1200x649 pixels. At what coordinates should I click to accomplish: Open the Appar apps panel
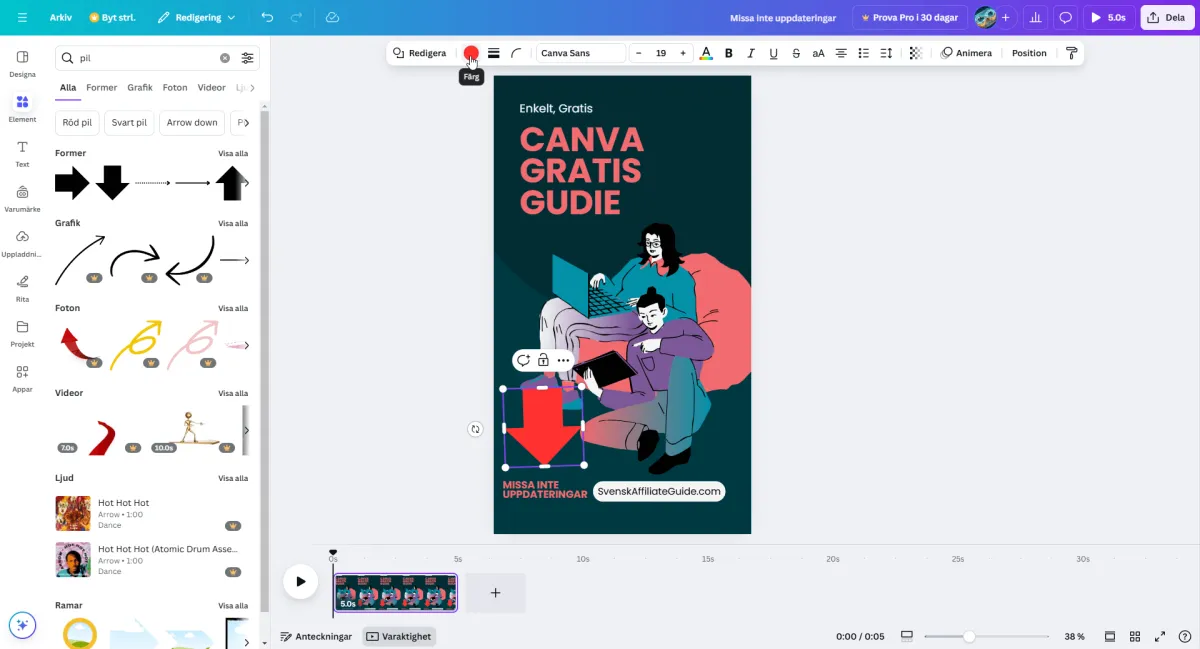coord(22,378)
